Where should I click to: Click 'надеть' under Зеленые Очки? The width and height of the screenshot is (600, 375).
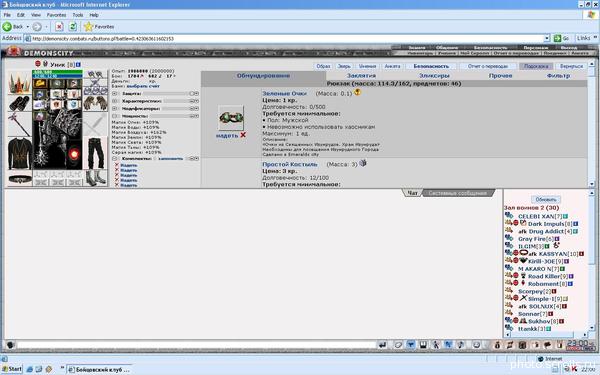point(227,135)
